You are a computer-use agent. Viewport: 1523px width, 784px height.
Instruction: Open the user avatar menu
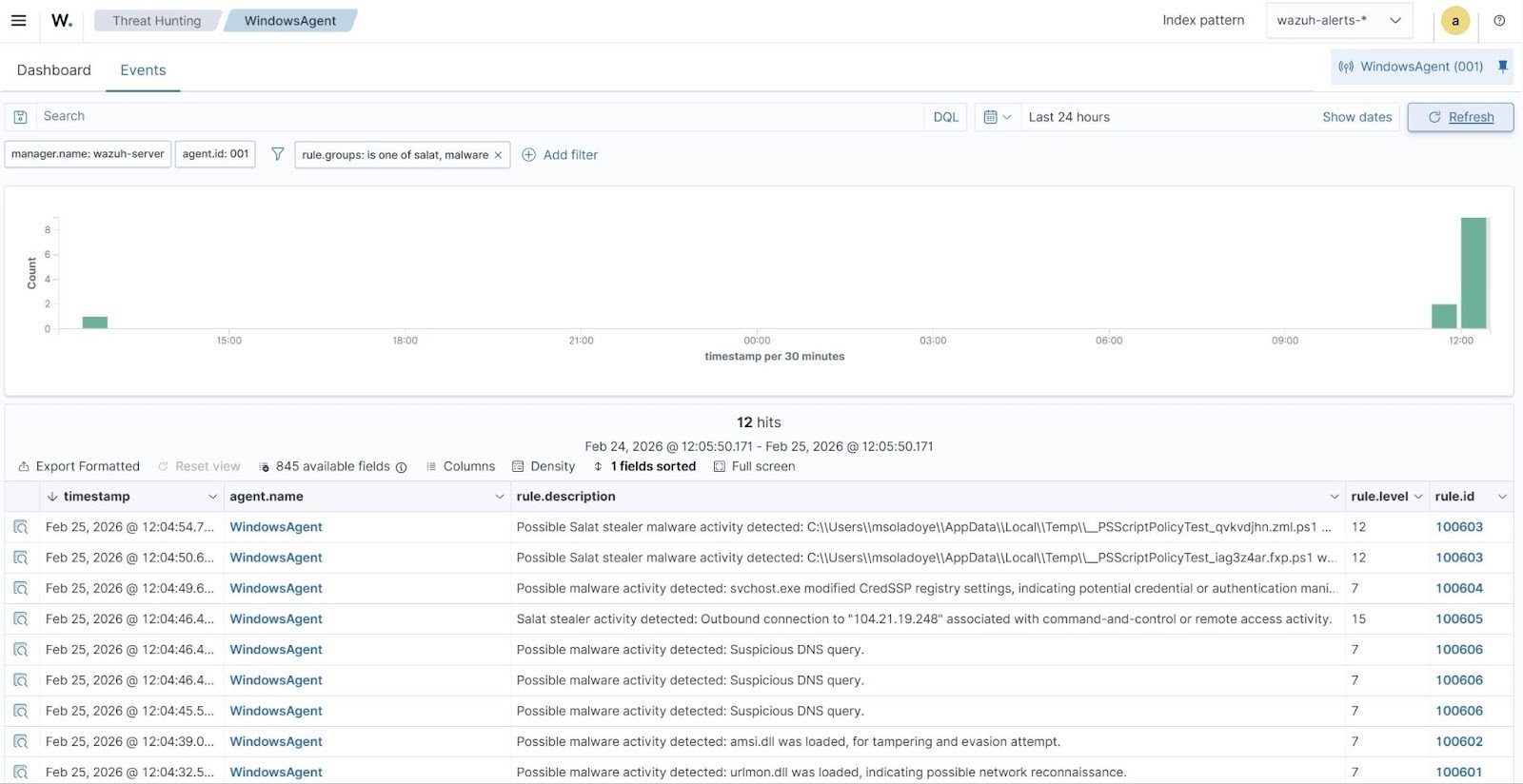click(x=1454, y=20)
